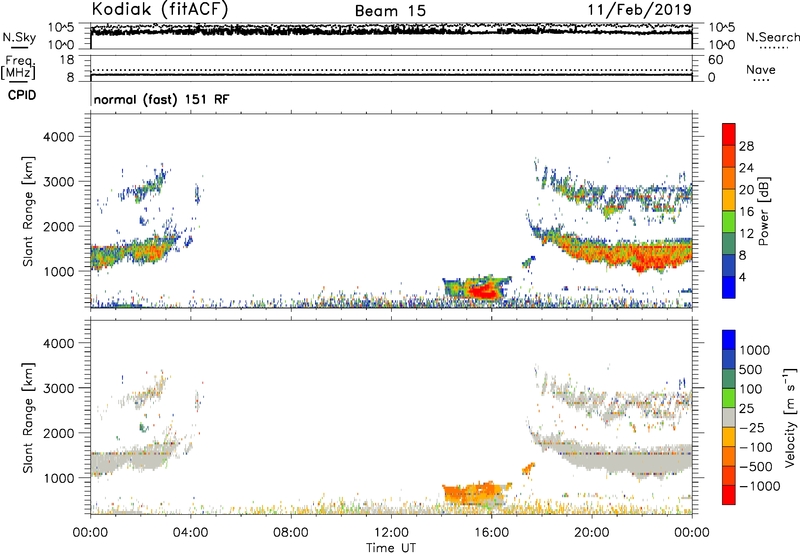Click the '16:00' time axis tick label
800x554 pixels.
pyautogui.click(x=491, y=533)
